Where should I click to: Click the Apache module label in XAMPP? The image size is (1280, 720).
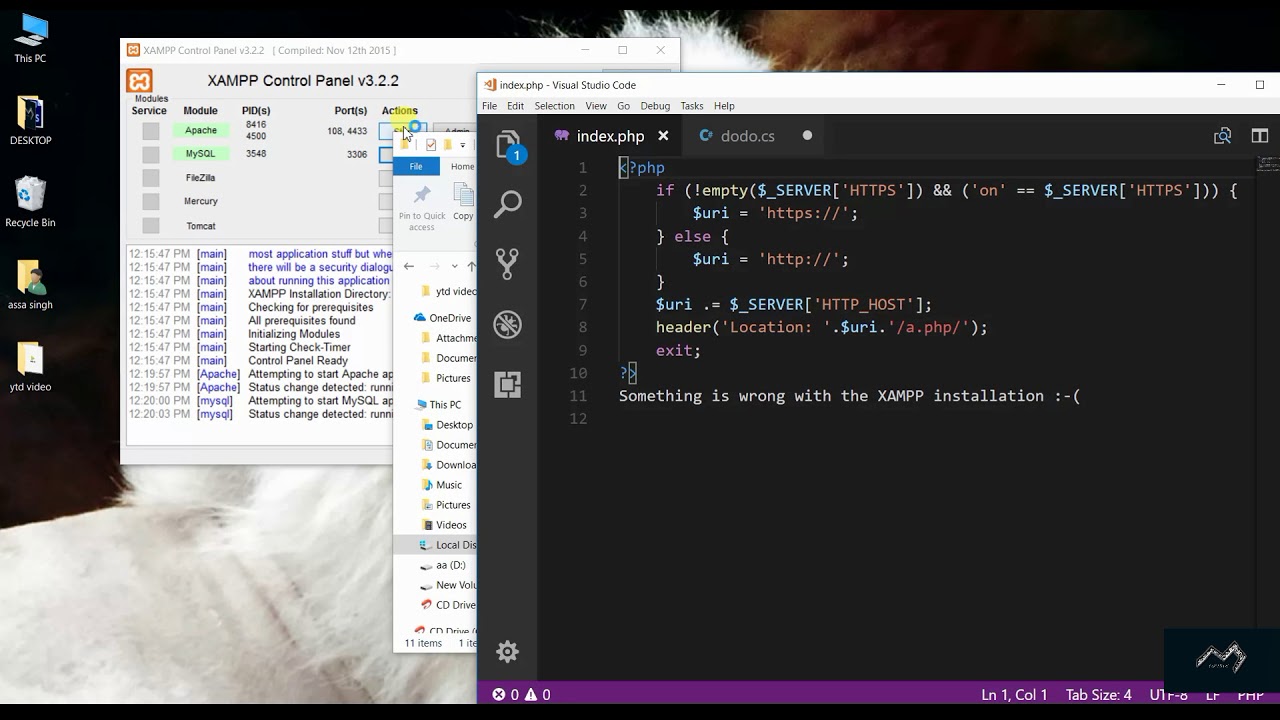coord(200,130)
